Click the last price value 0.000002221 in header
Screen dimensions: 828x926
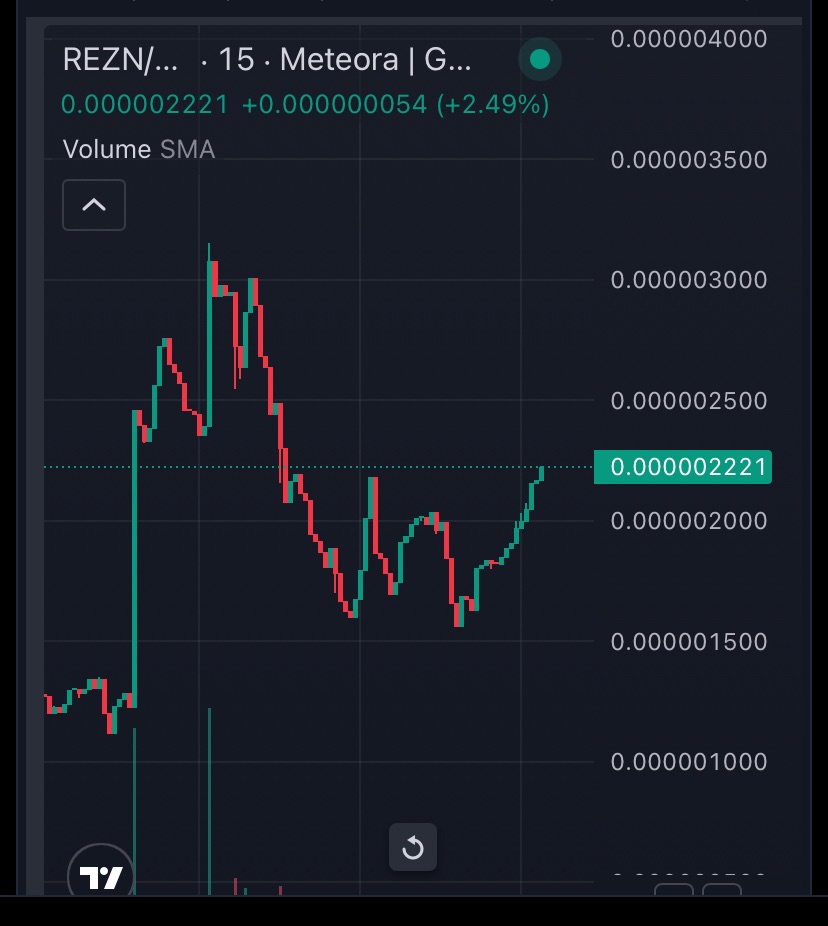tap(145, 104)
